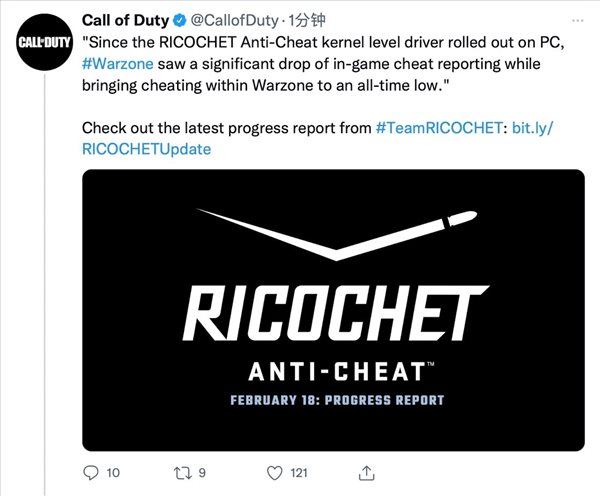
Task: Like the tweet with the heart icon
Action: pos(274,473)
